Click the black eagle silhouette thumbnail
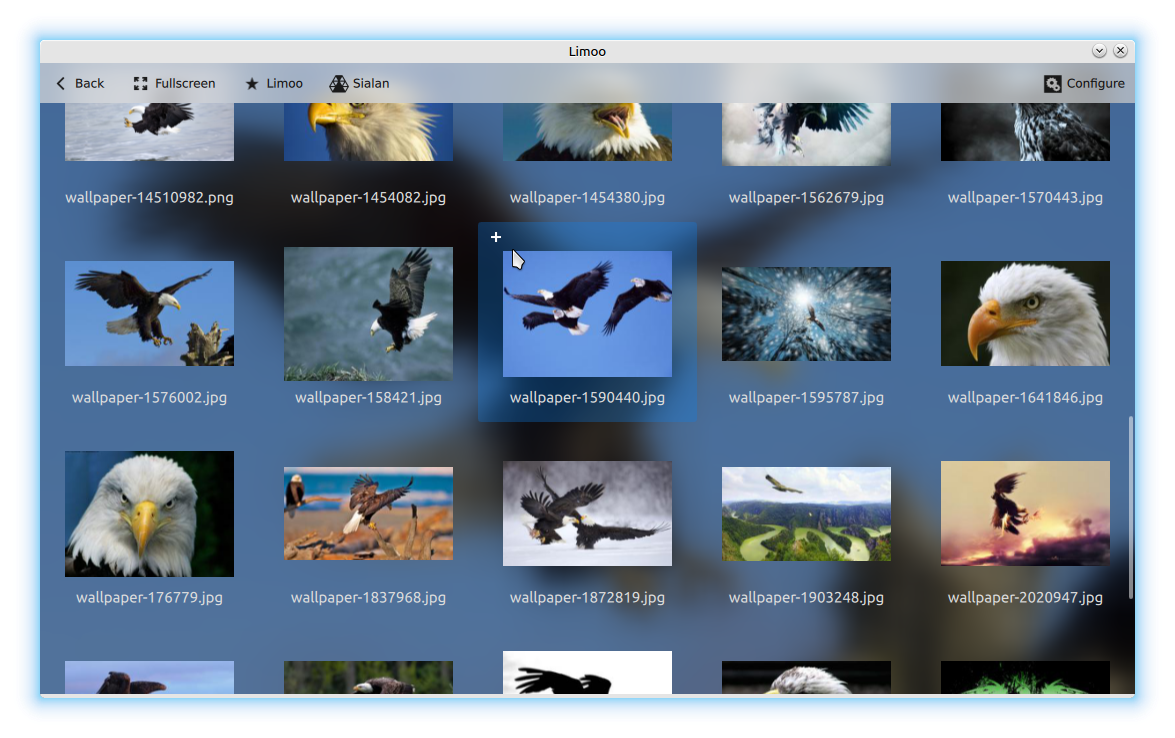The height and width of the screenshot is (738, 1175). coord(587,672)
